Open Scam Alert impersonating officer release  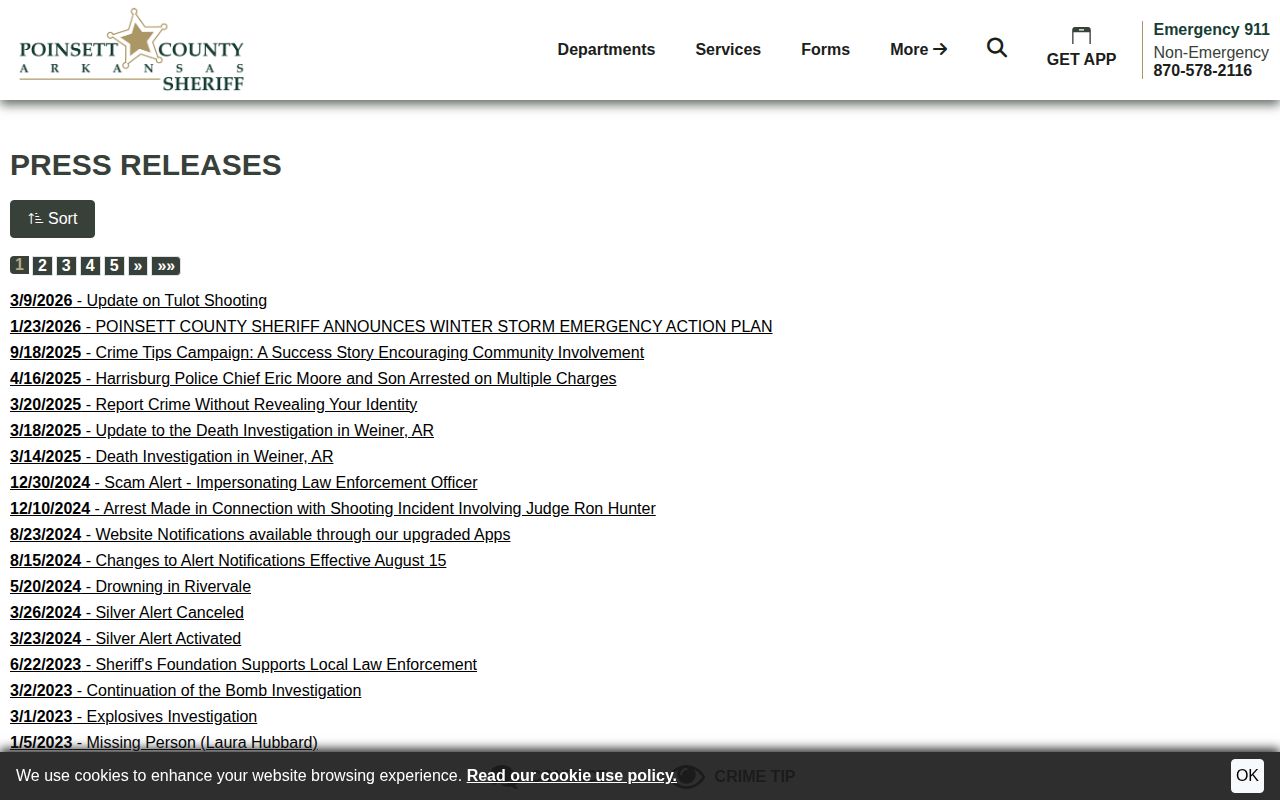click(x=243, y=482)
